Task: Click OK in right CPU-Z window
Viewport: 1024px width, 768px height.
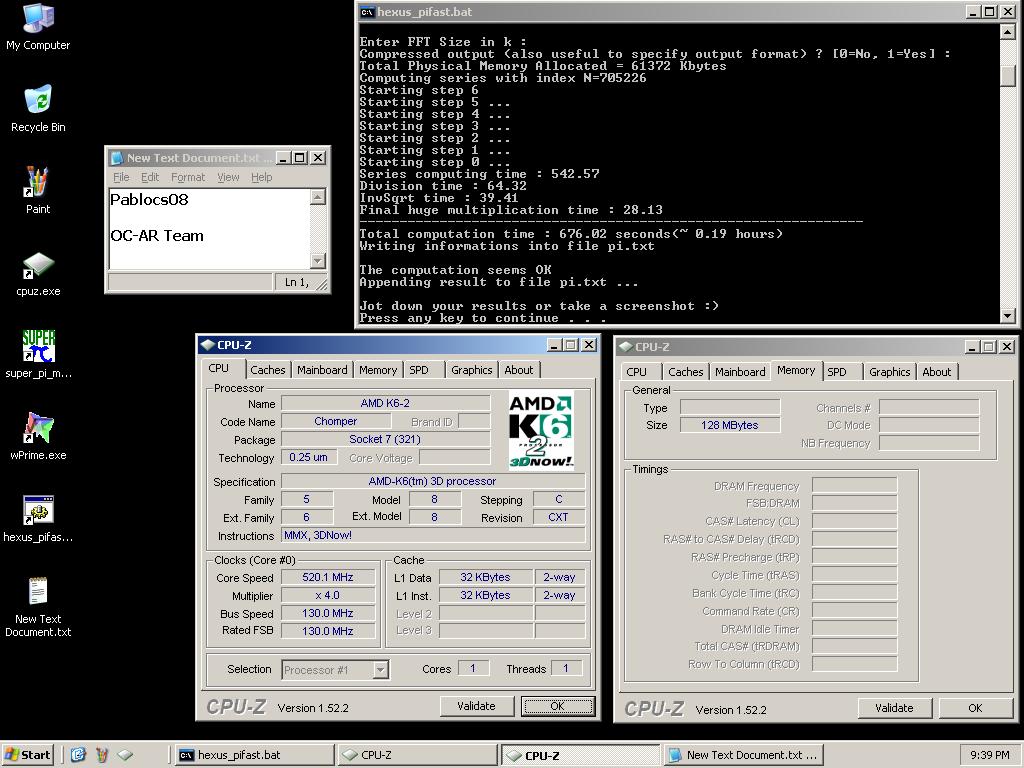Action: click(975, 708)
